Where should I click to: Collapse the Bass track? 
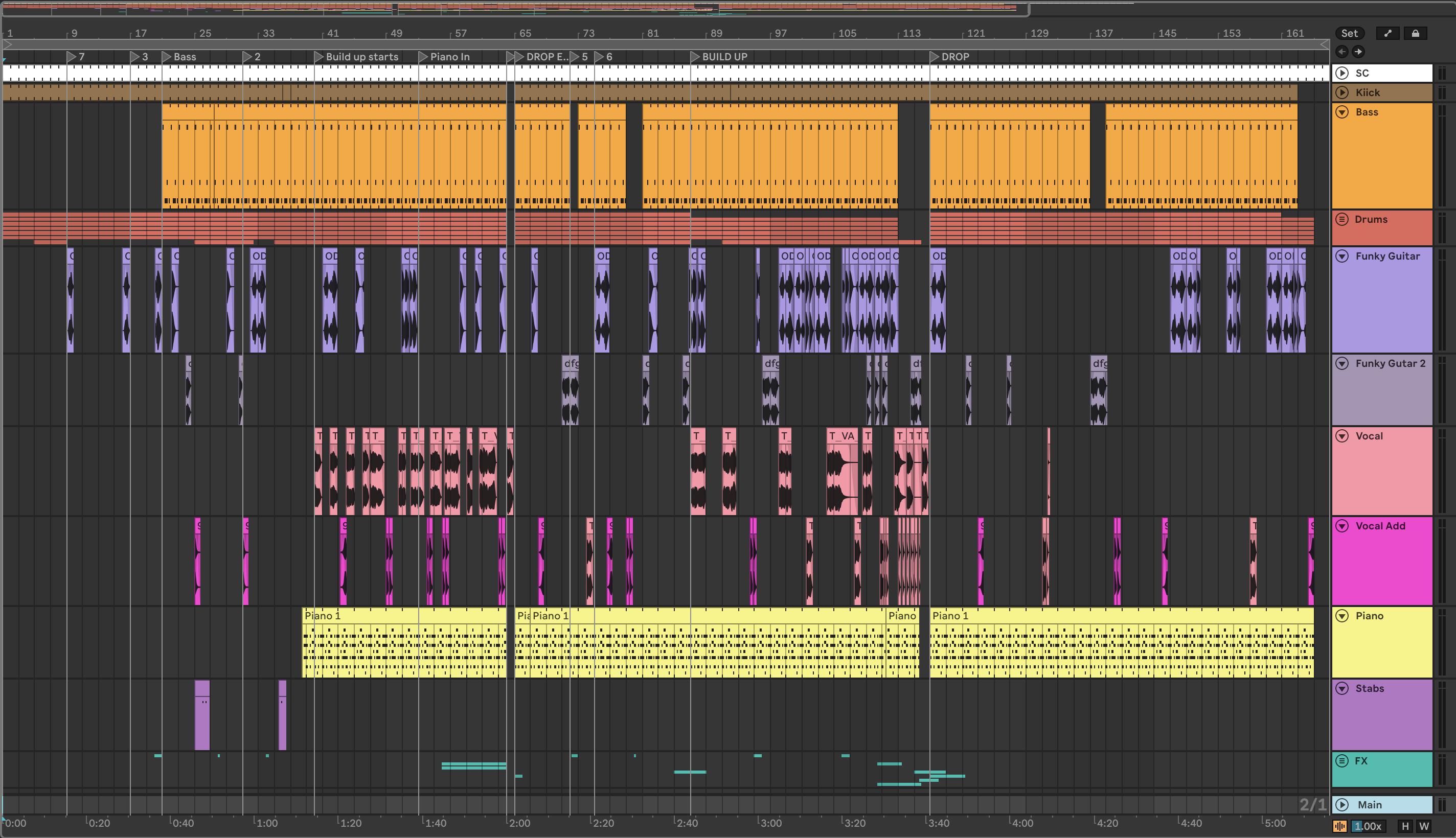pyautogui.click(x=1342, y=112)
